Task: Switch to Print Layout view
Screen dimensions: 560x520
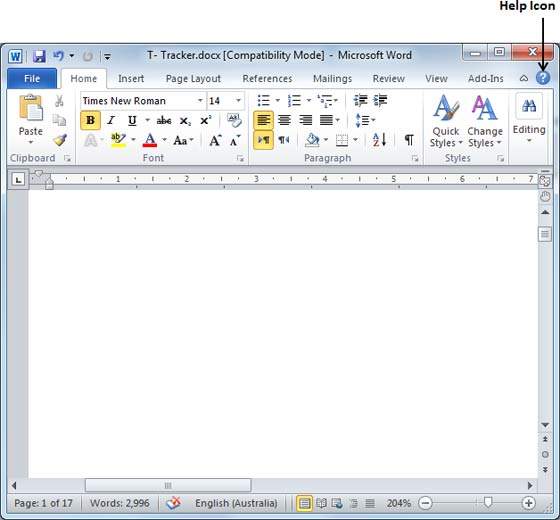Action: 304,504
